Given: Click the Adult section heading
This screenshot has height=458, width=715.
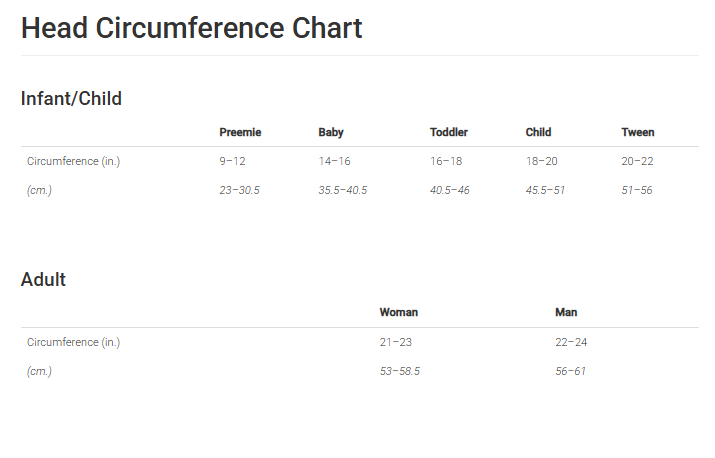Looking at the screenshot, I should (x=43, y=279).
